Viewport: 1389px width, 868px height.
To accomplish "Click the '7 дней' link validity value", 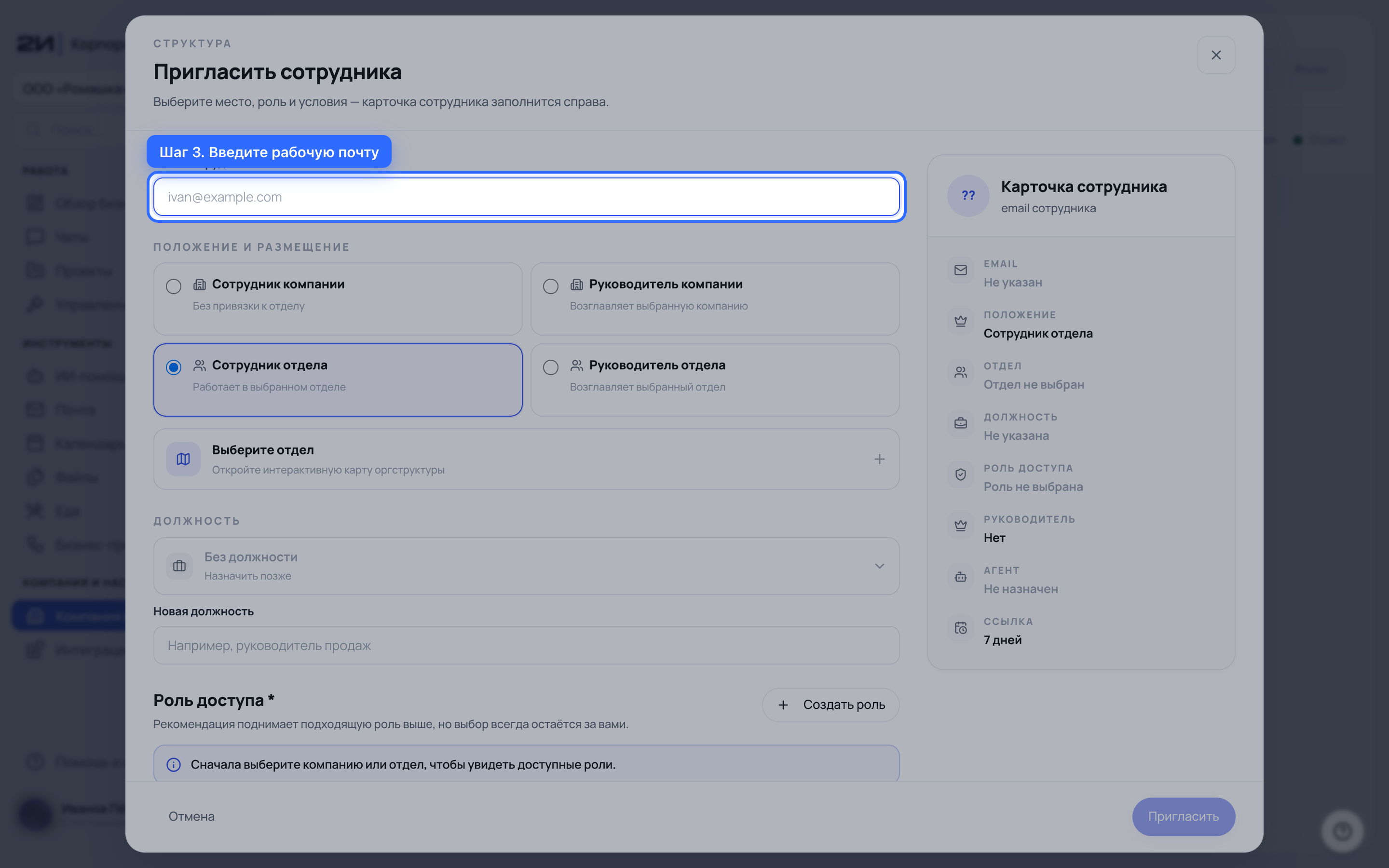I will (1002, 640).
